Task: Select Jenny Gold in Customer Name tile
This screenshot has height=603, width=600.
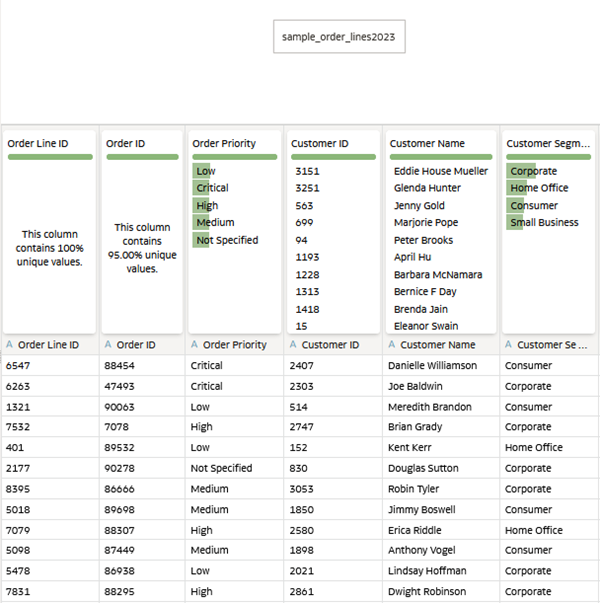Action: click(419, 206)
